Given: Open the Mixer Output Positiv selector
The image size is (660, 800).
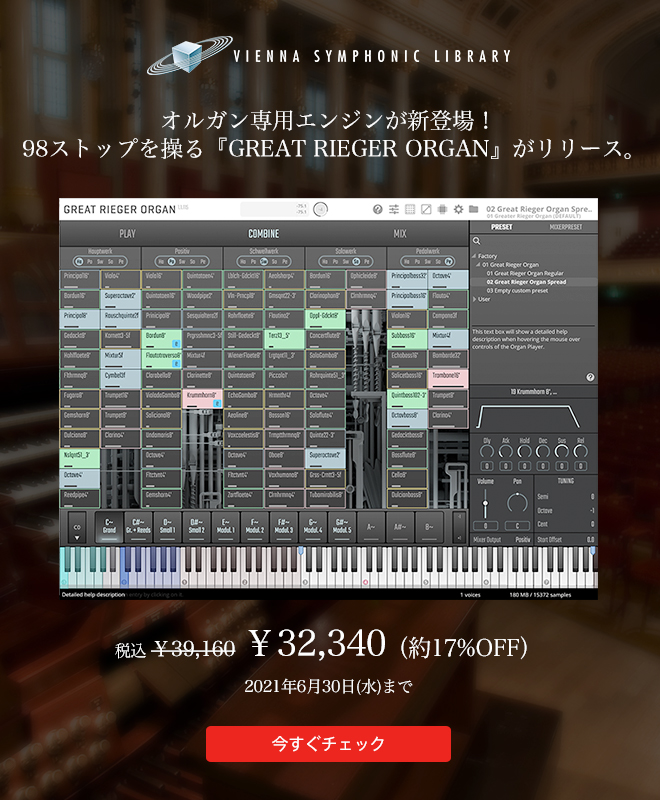Looking at the screenshot, I should click(523, 539).
